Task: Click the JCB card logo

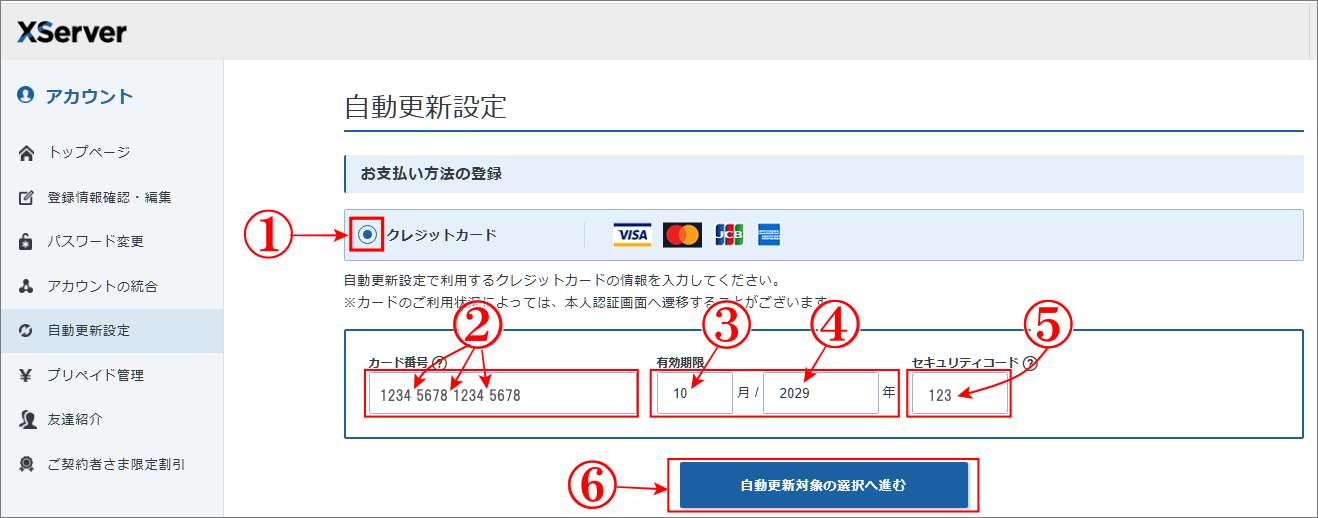Action: (x=729, y=235)
